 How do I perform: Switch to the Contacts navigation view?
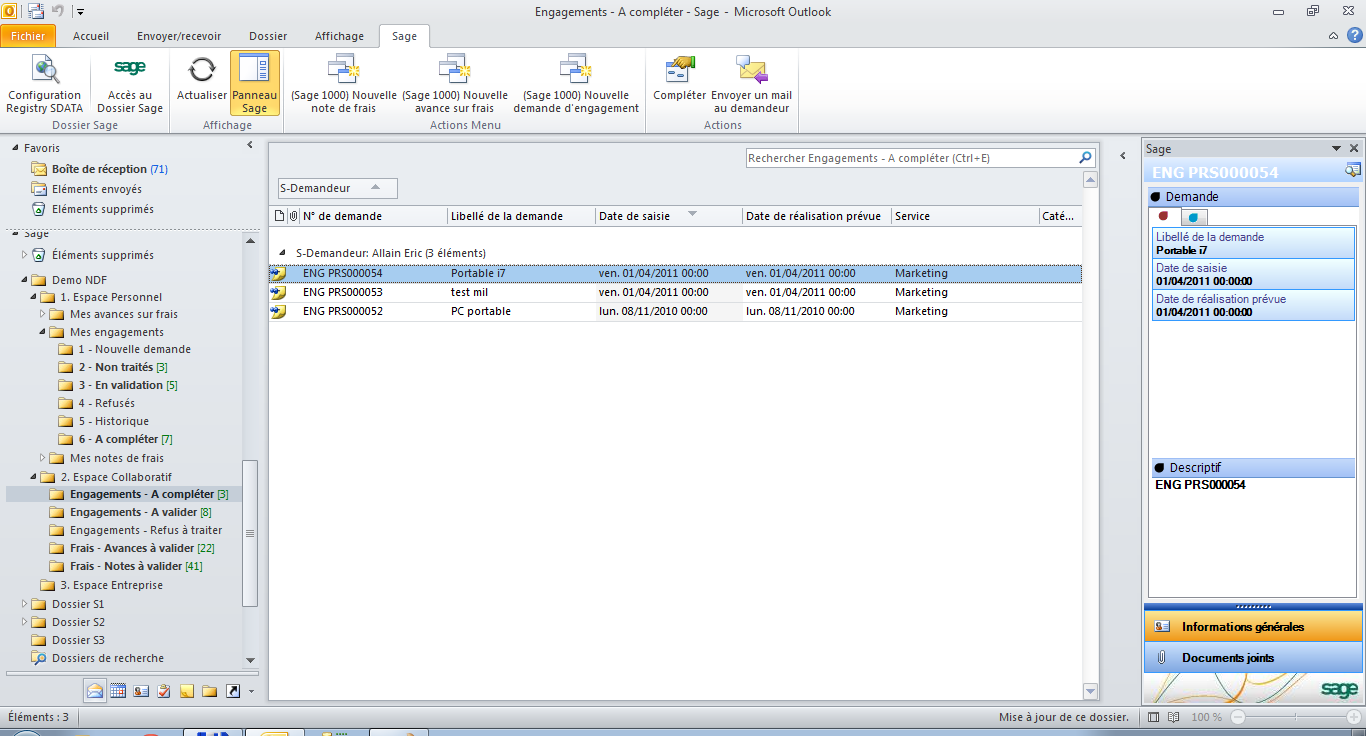[x=141, y=690]
